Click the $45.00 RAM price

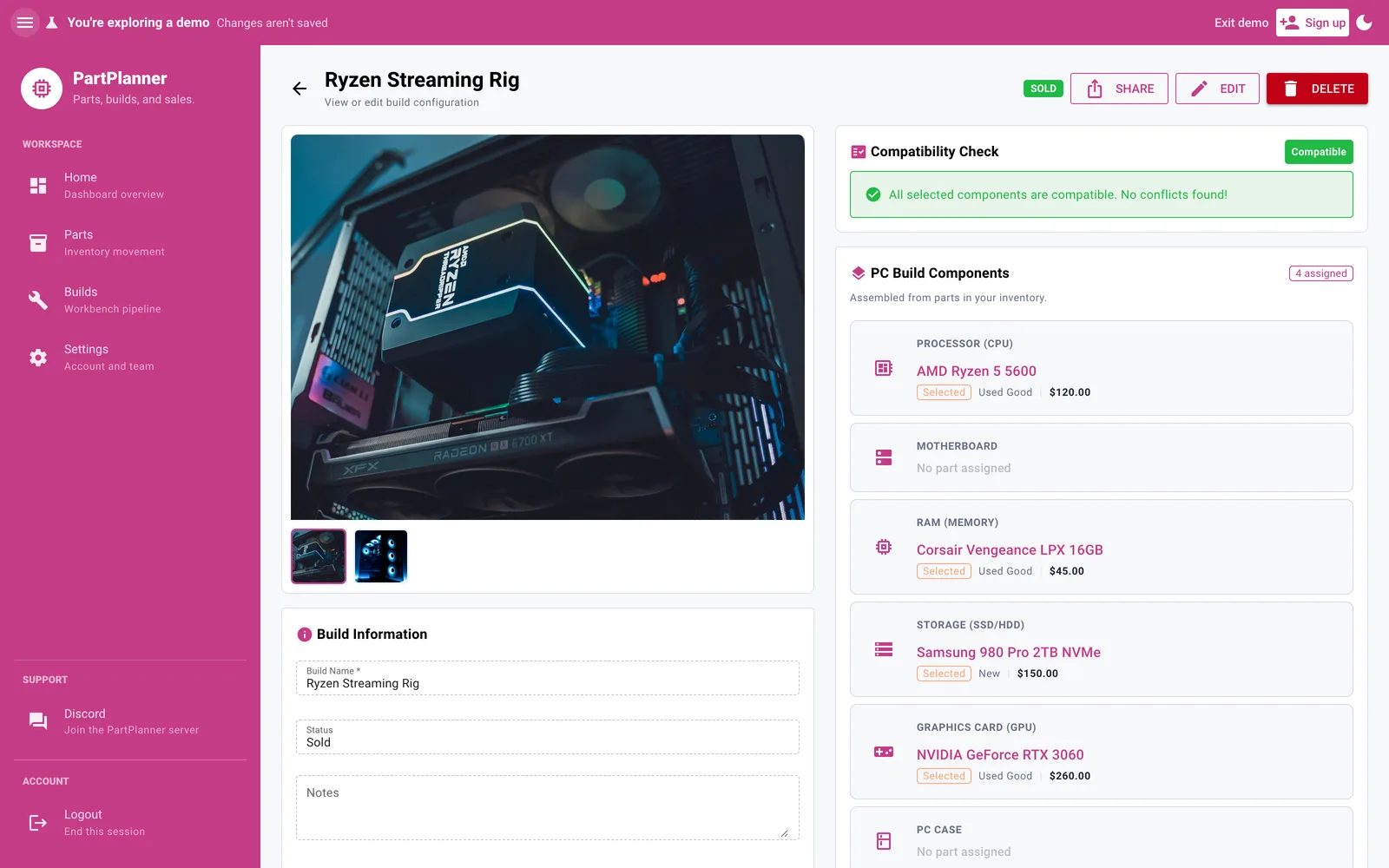1066,571
